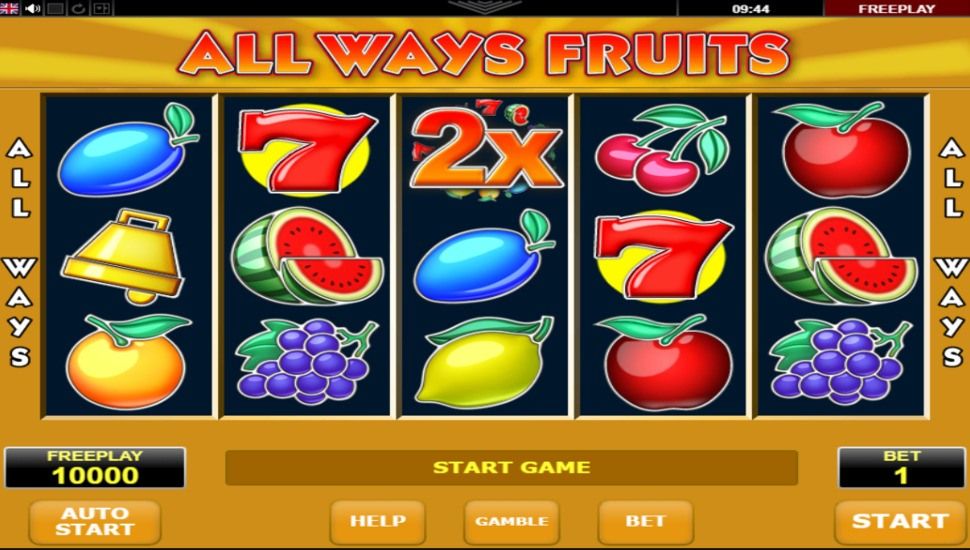Screen dimensions: 970x550
Task: Toggle fullscreen using the rectangle icon
Action: coord(56,8)
